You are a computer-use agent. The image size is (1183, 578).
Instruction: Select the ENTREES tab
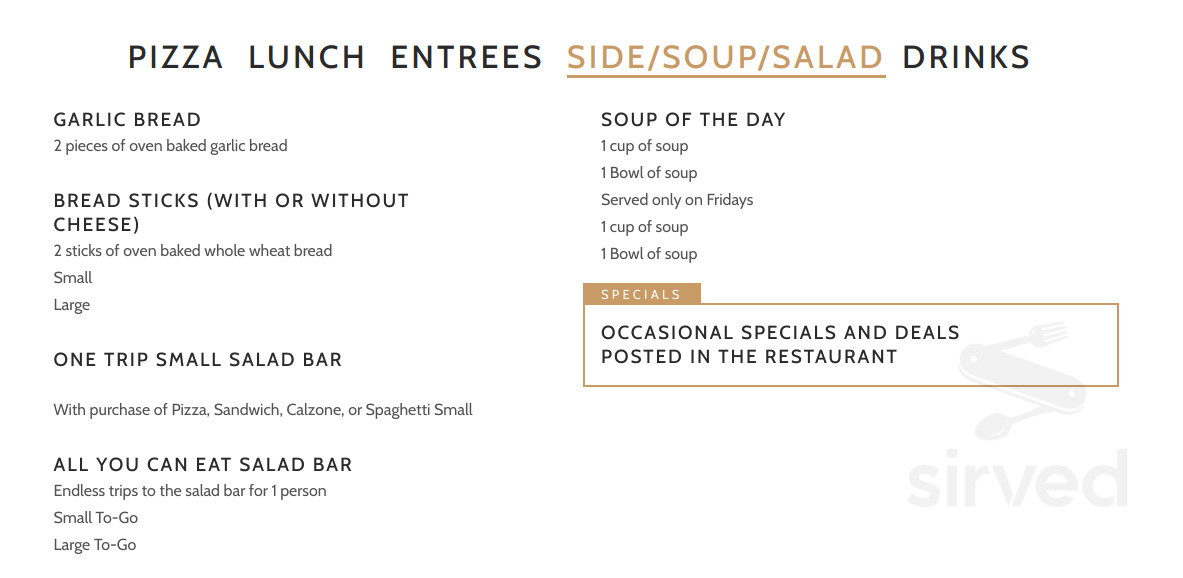[466, 57]
